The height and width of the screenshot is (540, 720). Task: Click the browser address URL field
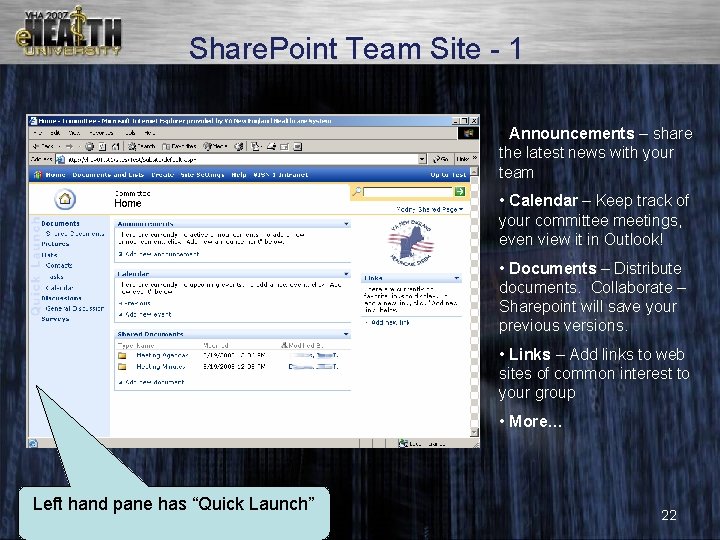click(x=242, y=159)
